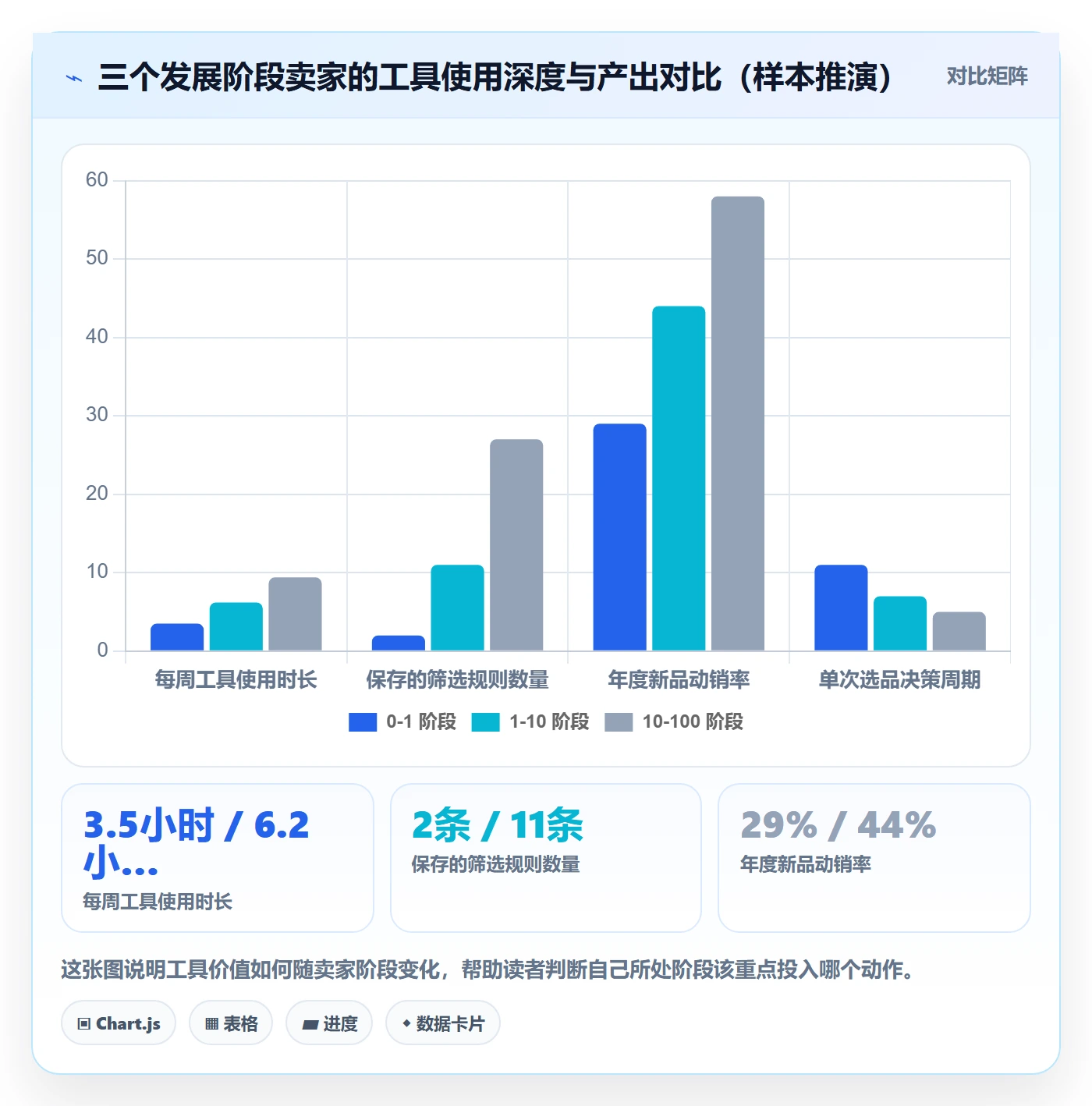Open the 2条 / 11条 data card

coord(546,858)
